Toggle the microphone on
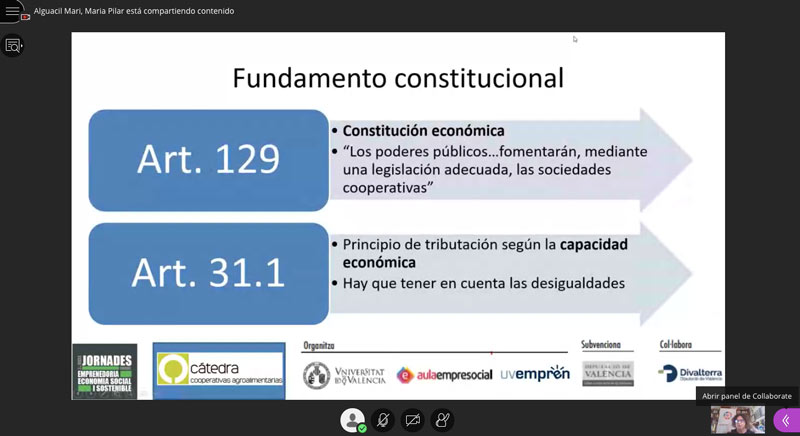 pos(383,420)
